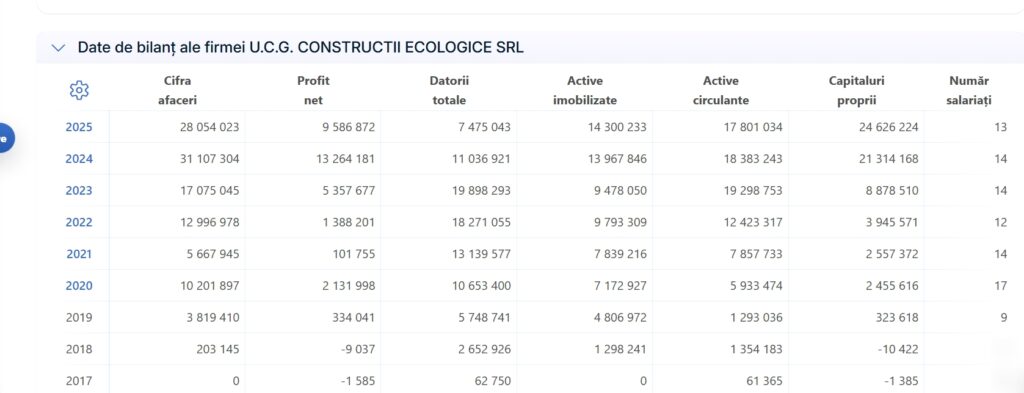Select net loss -1 585
Viewport: 1024px width, 393px height.
[359, 381]
